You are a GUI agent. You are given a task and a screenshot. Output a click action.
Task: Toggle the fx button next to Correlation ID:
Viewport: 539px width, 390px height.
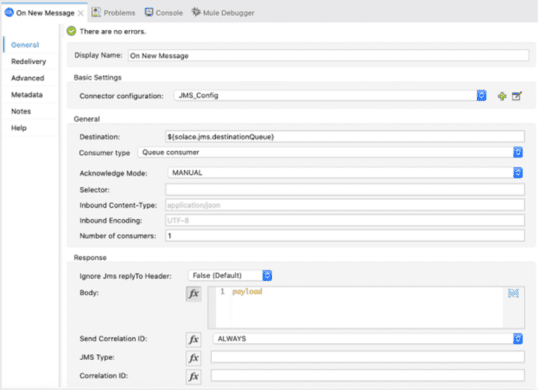(194, 377)
